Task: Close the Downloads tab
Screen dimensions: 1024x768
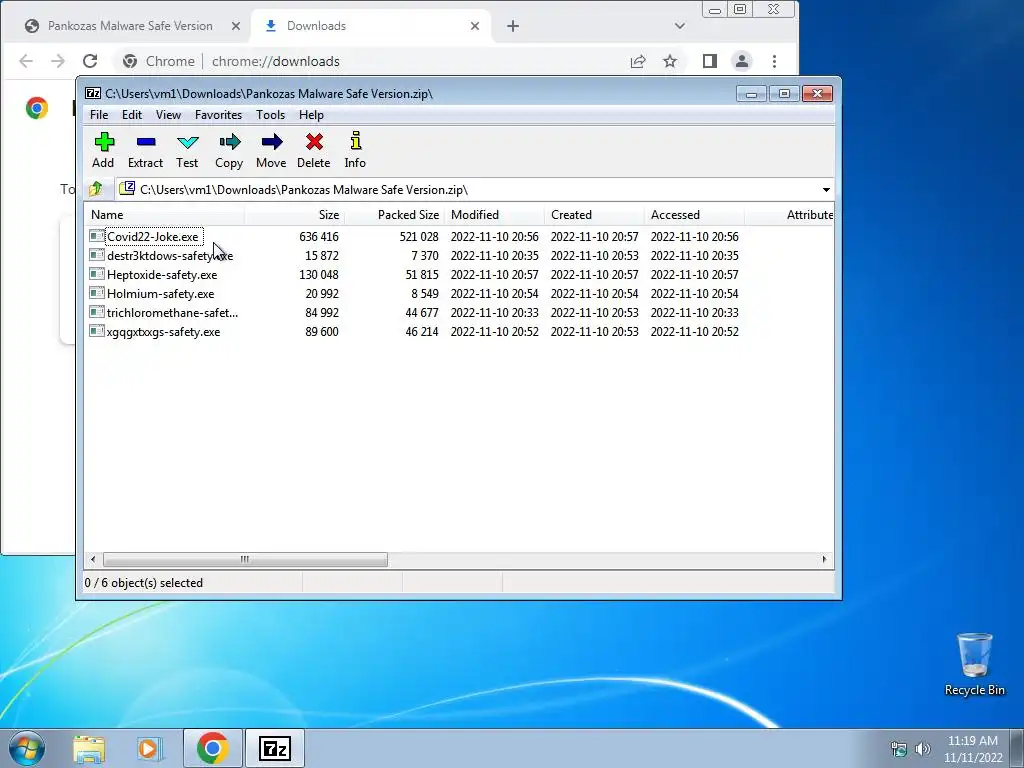Action: pyautogui.click(x=475, y=26)
